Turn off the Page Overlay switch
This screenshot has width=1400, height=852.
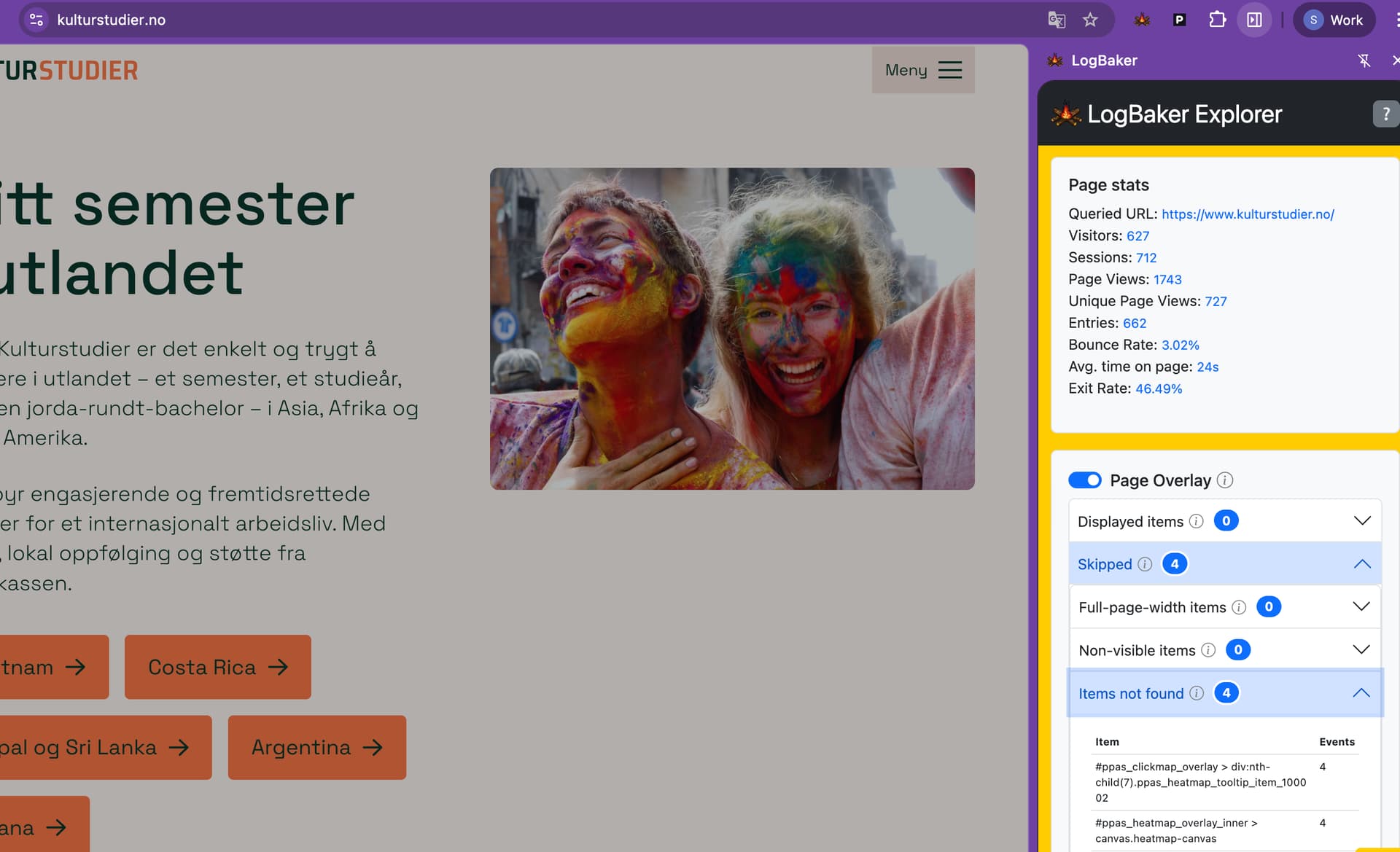pyautogui.click(x=1085, y=480)
